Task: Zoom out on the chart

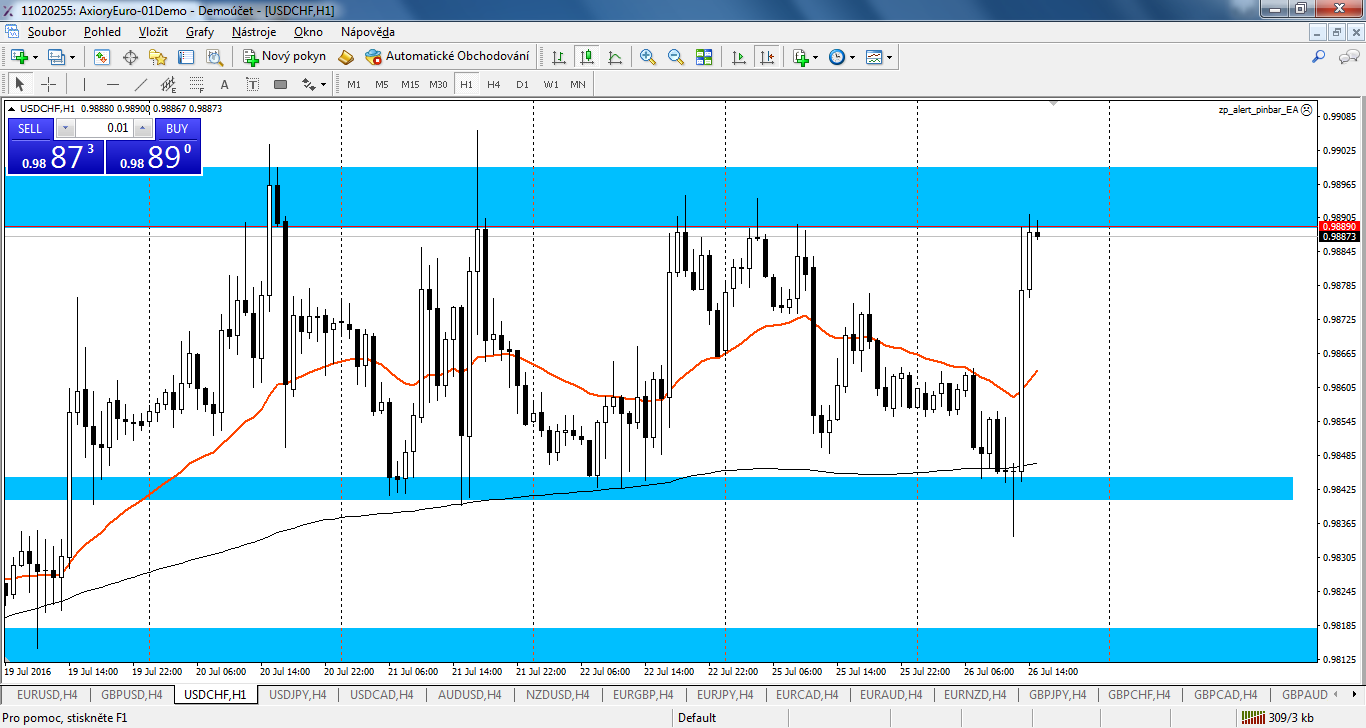Action: pos(676,57)
